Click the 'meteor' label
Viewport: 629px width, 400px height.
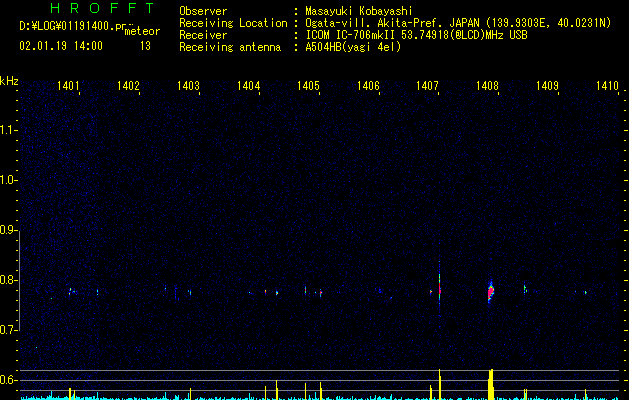click(142, 31)
